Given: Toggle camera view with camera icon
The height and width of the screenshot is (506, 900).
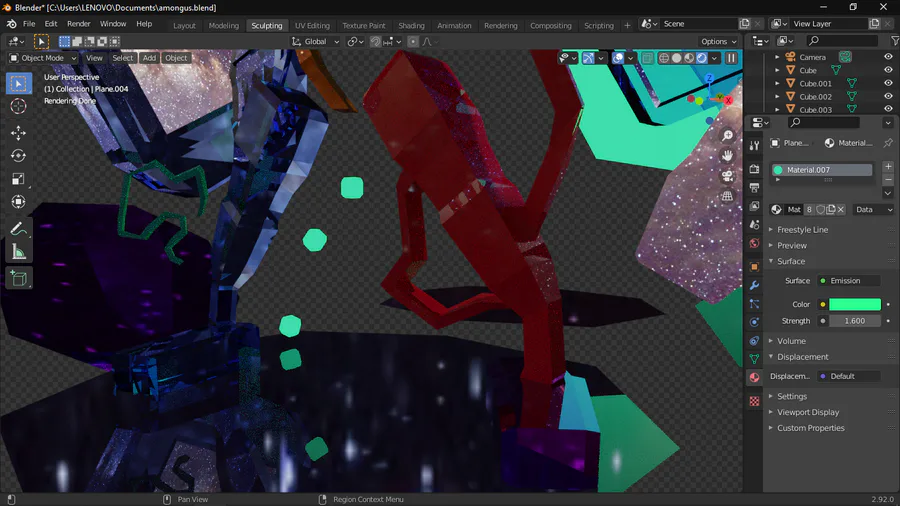Looking at the screenshot, I should tap(727, 176).
